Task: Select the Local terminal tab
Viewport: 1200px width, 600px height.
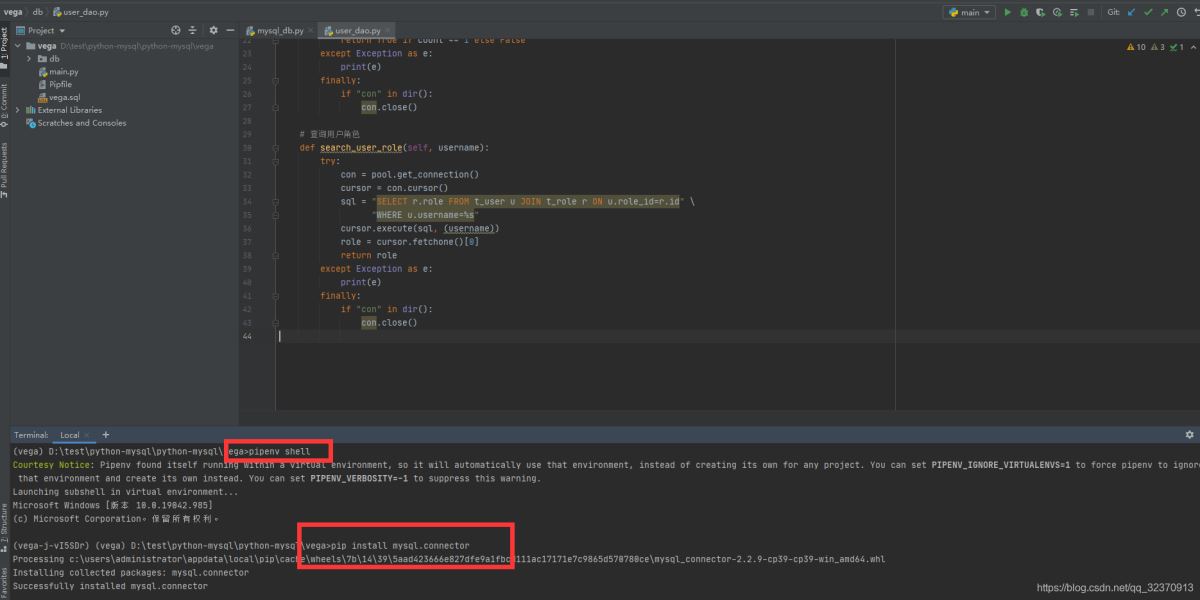Action: 72,434
